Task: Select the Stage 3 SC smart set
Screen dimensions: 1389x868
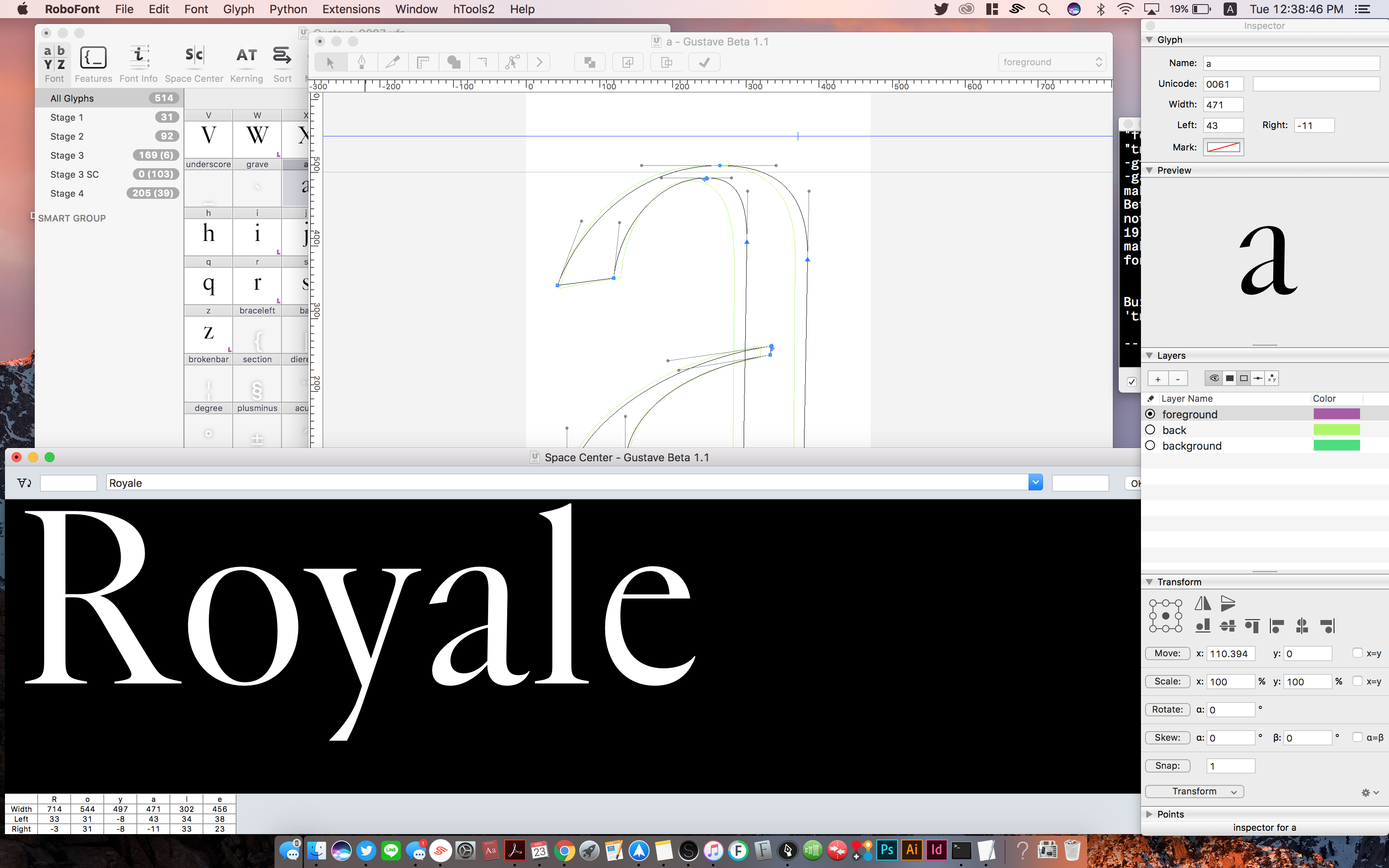Action: tap(109, 174)
